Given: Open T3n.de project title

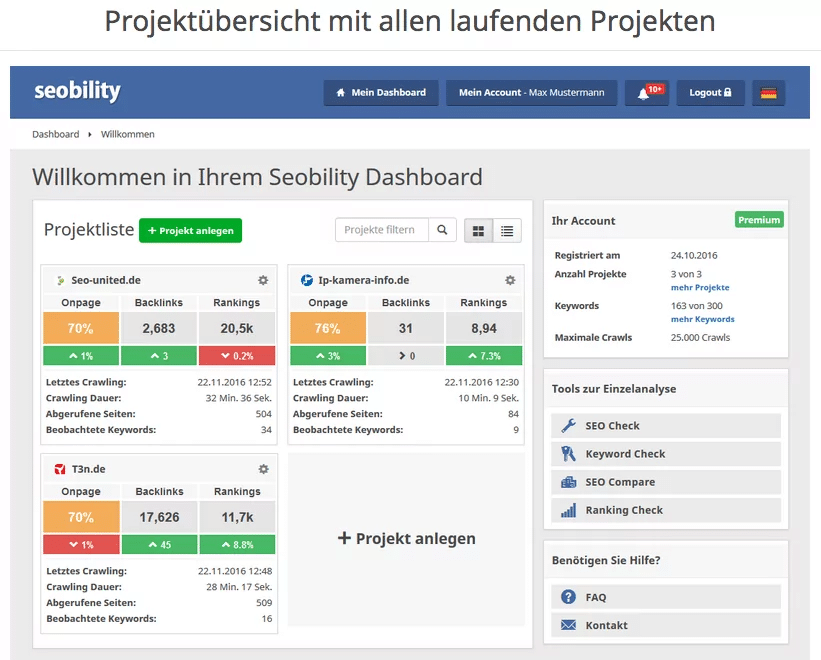Looking at the screenshot, I should 88,469.
